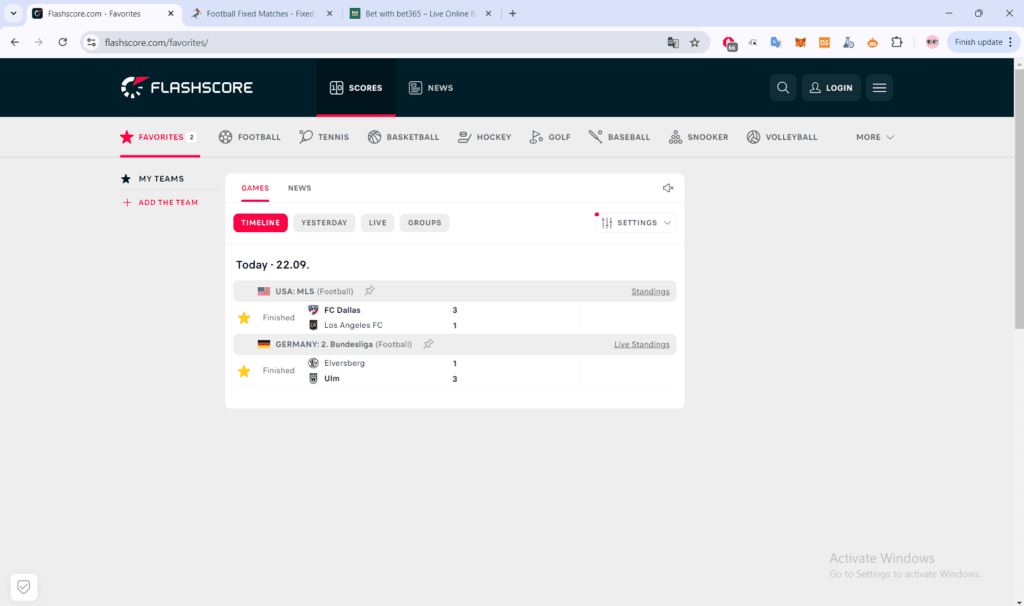
Task: Open MLS Standings link
Action: tap(650, 292)
